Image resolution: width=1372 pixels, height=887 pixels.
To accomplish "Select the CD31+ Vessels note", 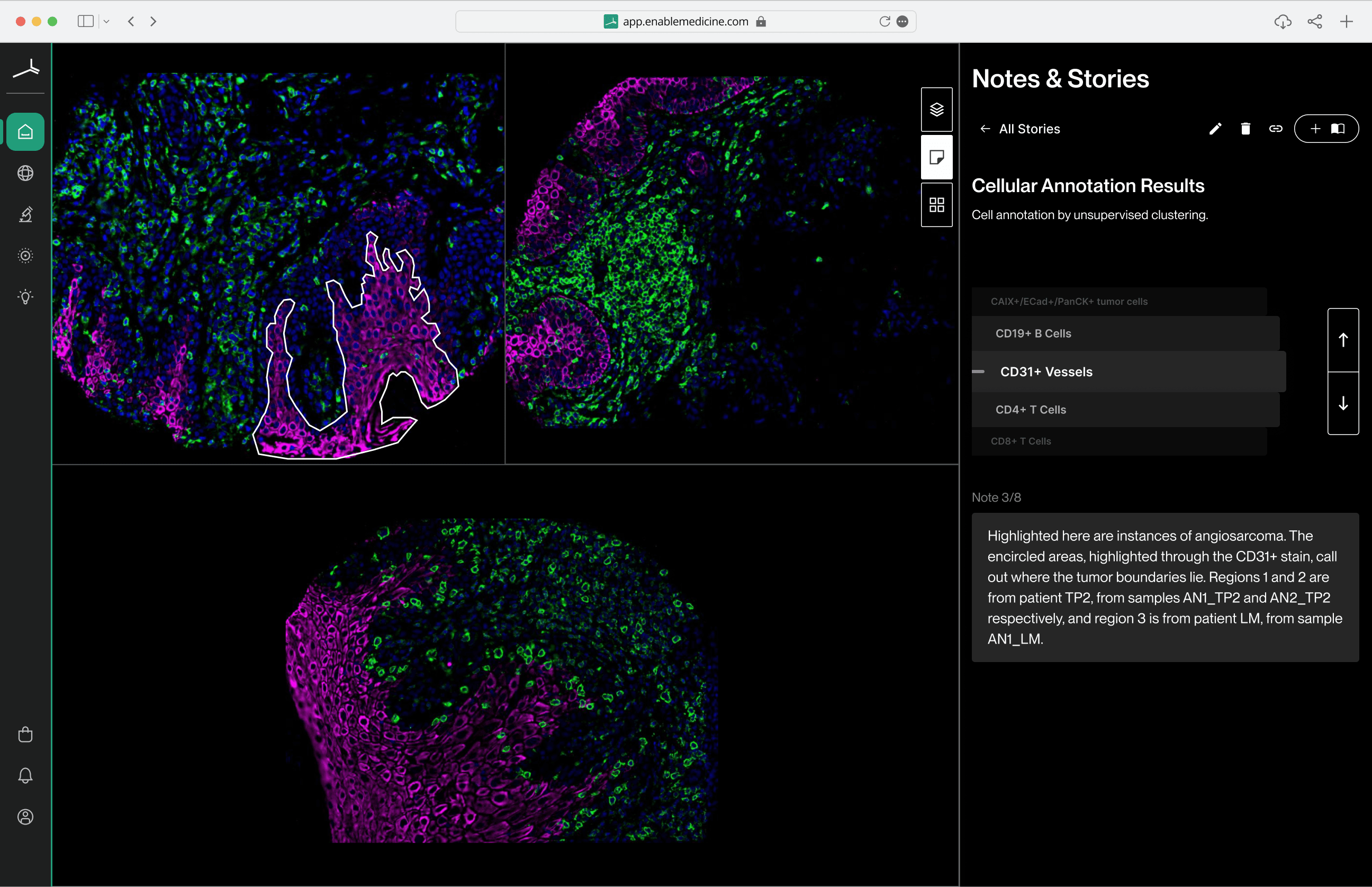I will [1129, 372].
